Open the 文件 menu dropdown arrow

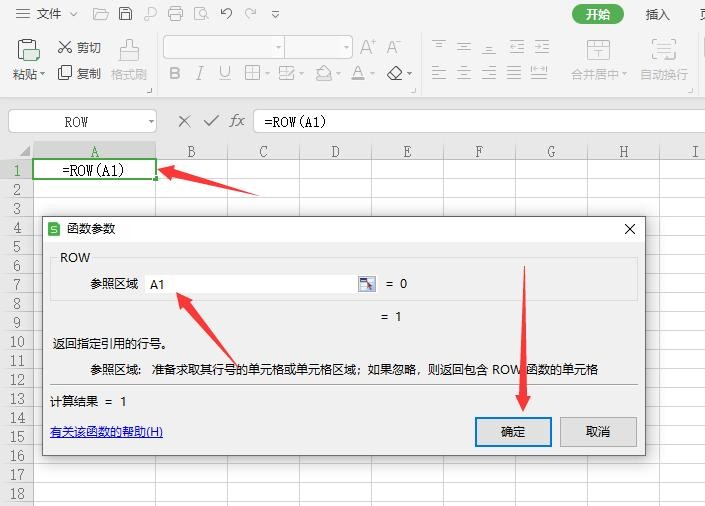click(71, 15)
